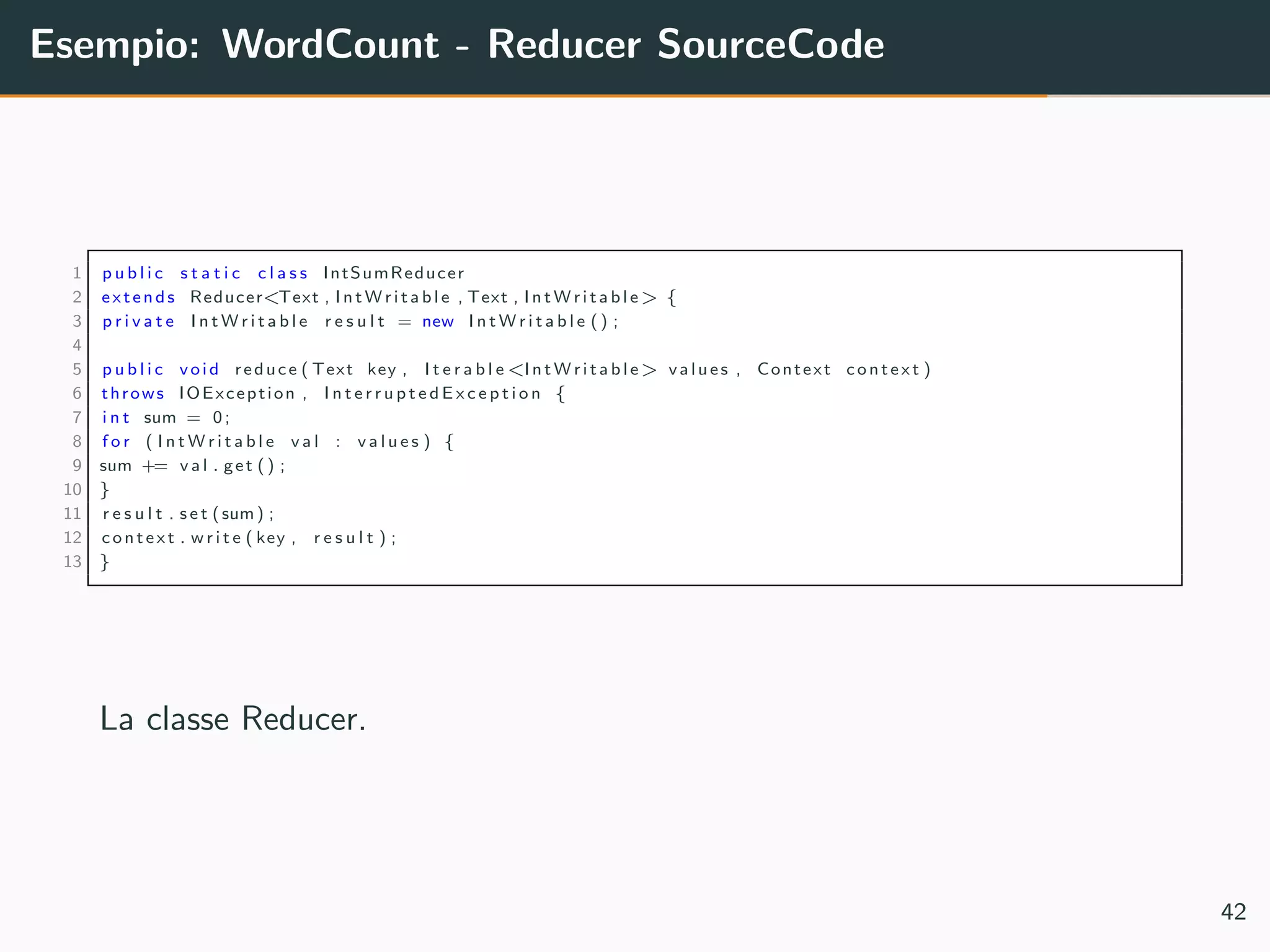Screen dimensions: 1270x952
Task: Click line number 4 of the code listing
Action: tap(77, 345)
